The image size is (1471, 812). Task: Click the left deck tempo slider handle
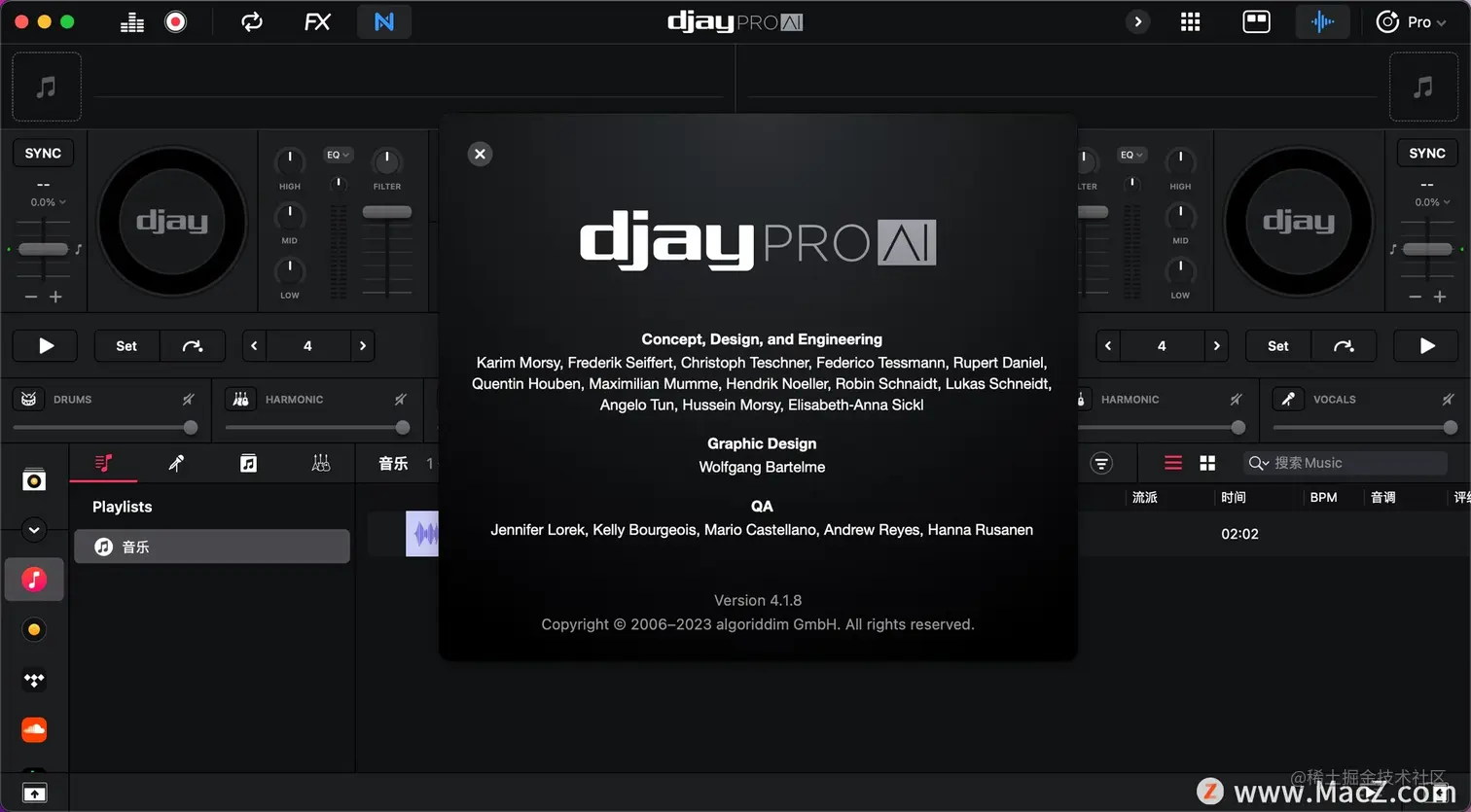pos(43,249)
